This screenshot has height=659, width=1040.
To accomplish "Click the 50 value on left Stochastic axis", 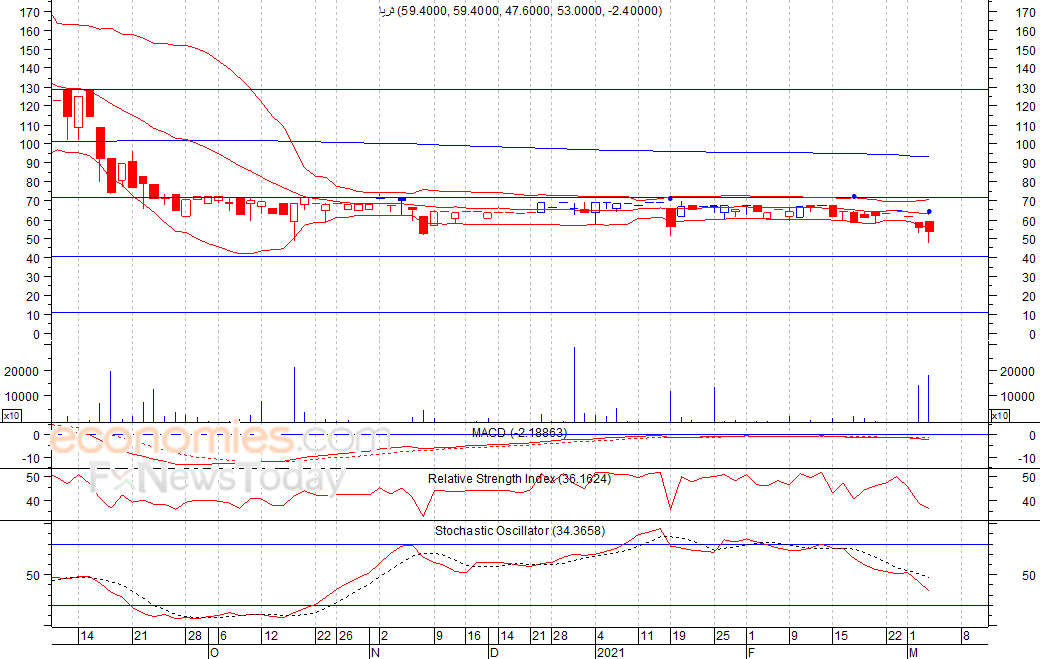I will point(33,575).
